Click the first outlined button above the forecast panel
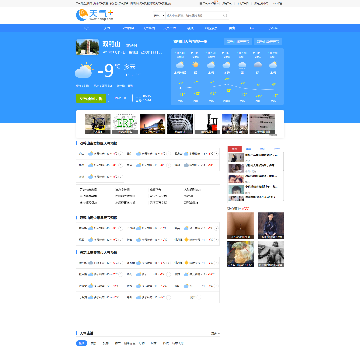Screen dimensions: 360x360 click(x=238, y=41)
